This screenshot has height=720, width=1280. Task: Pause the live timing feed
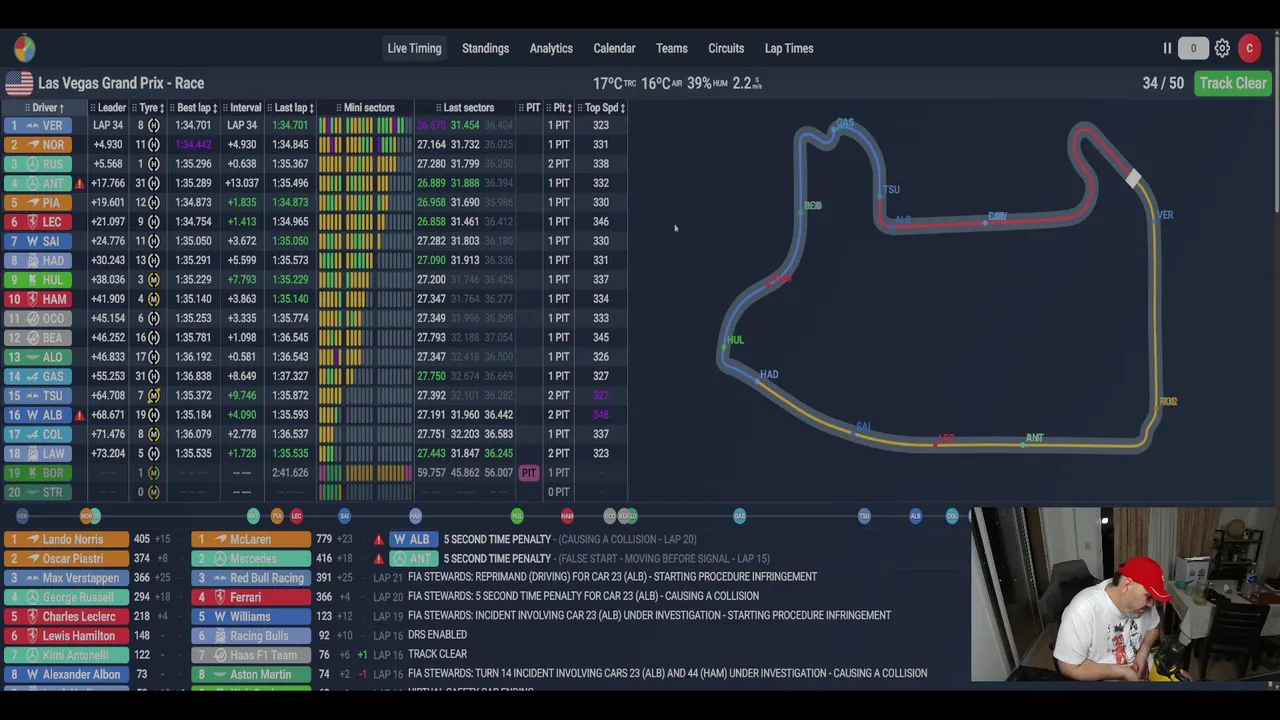coord(1167,48)
